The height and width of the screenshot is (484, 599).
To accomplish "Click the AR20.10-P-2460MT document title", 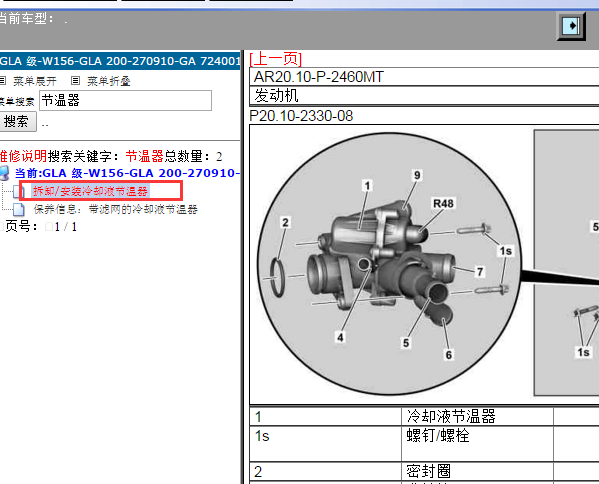I will tap(319, 77).
